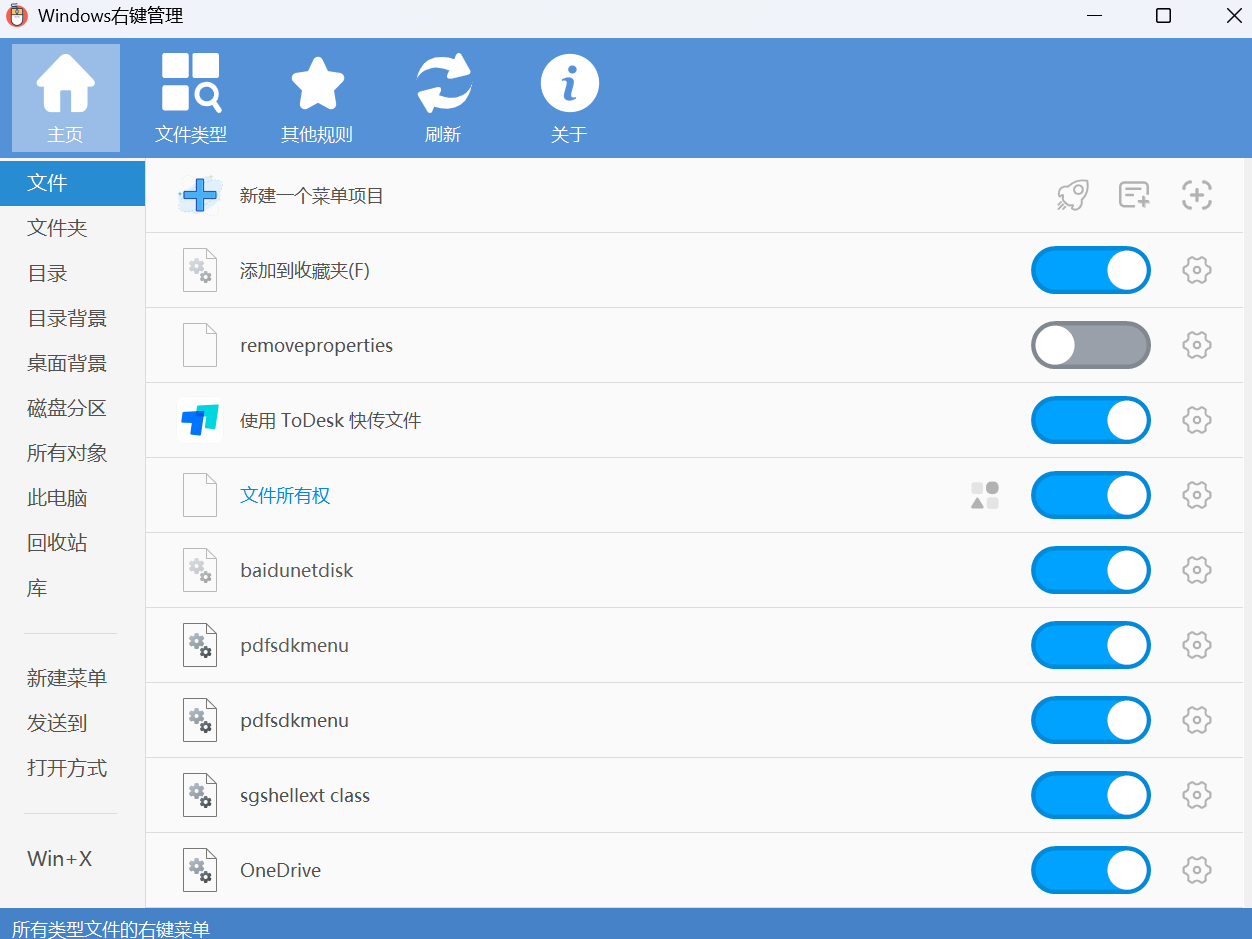This screenshot has height=939, width=1252.
Task: Click the 刷新 refresh toolbar icon
Action: click(x=443, y=98)
